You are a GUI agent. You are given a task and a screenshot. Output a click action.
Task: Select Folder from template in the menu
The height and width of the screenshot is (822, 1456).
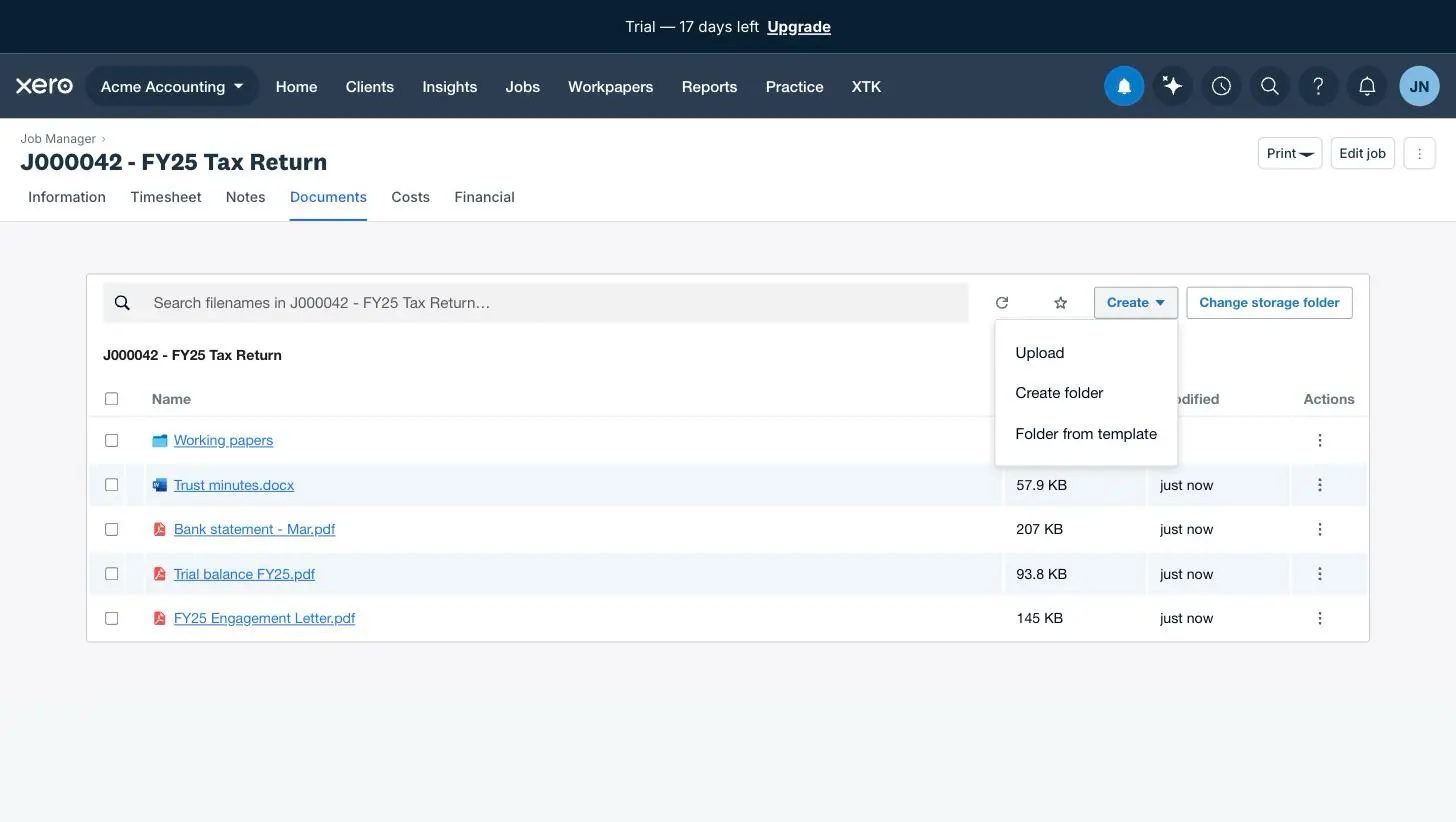click(1086, 434)
